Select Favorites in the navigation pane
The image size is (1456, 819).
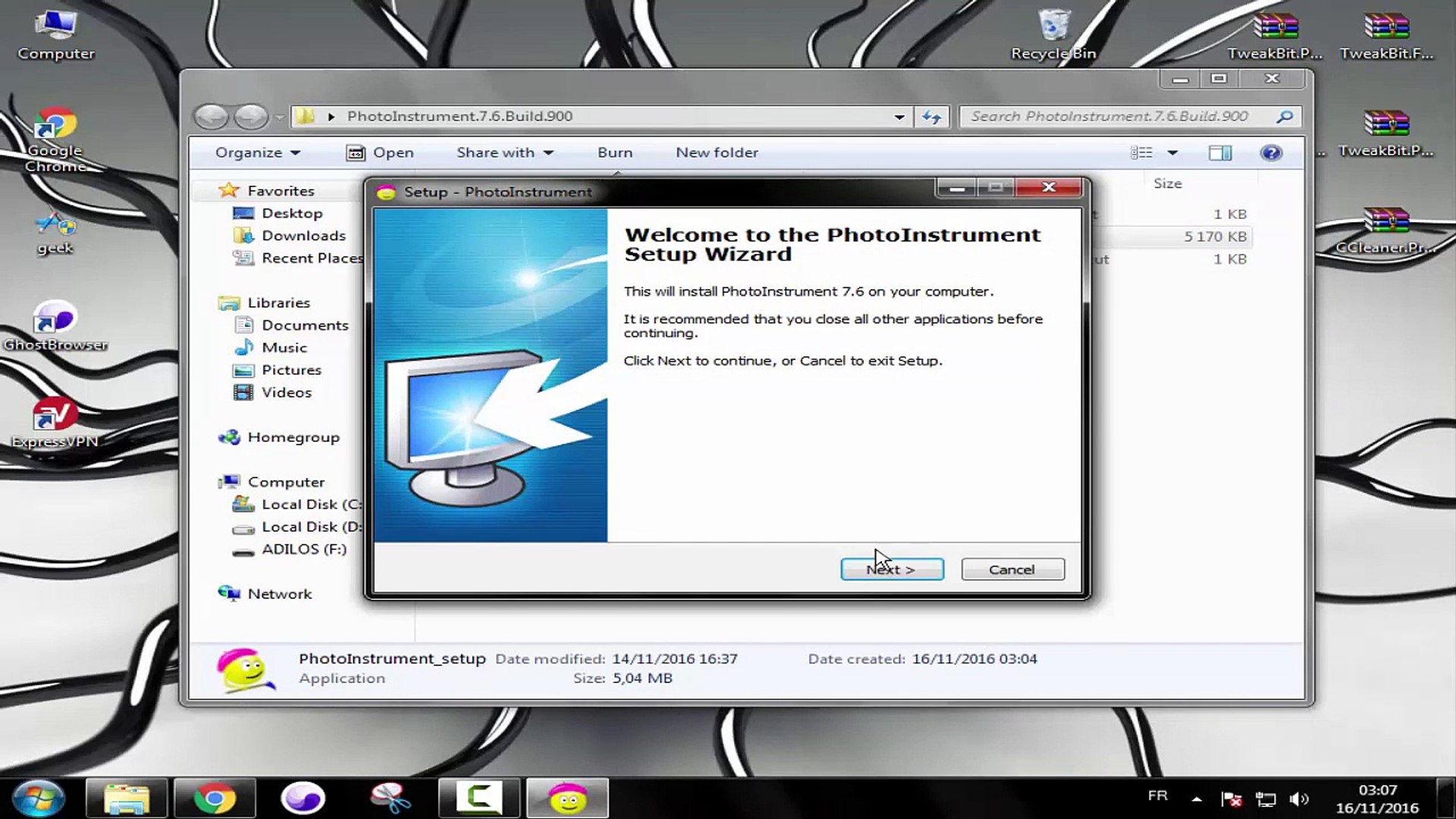[x=281, y=190]
